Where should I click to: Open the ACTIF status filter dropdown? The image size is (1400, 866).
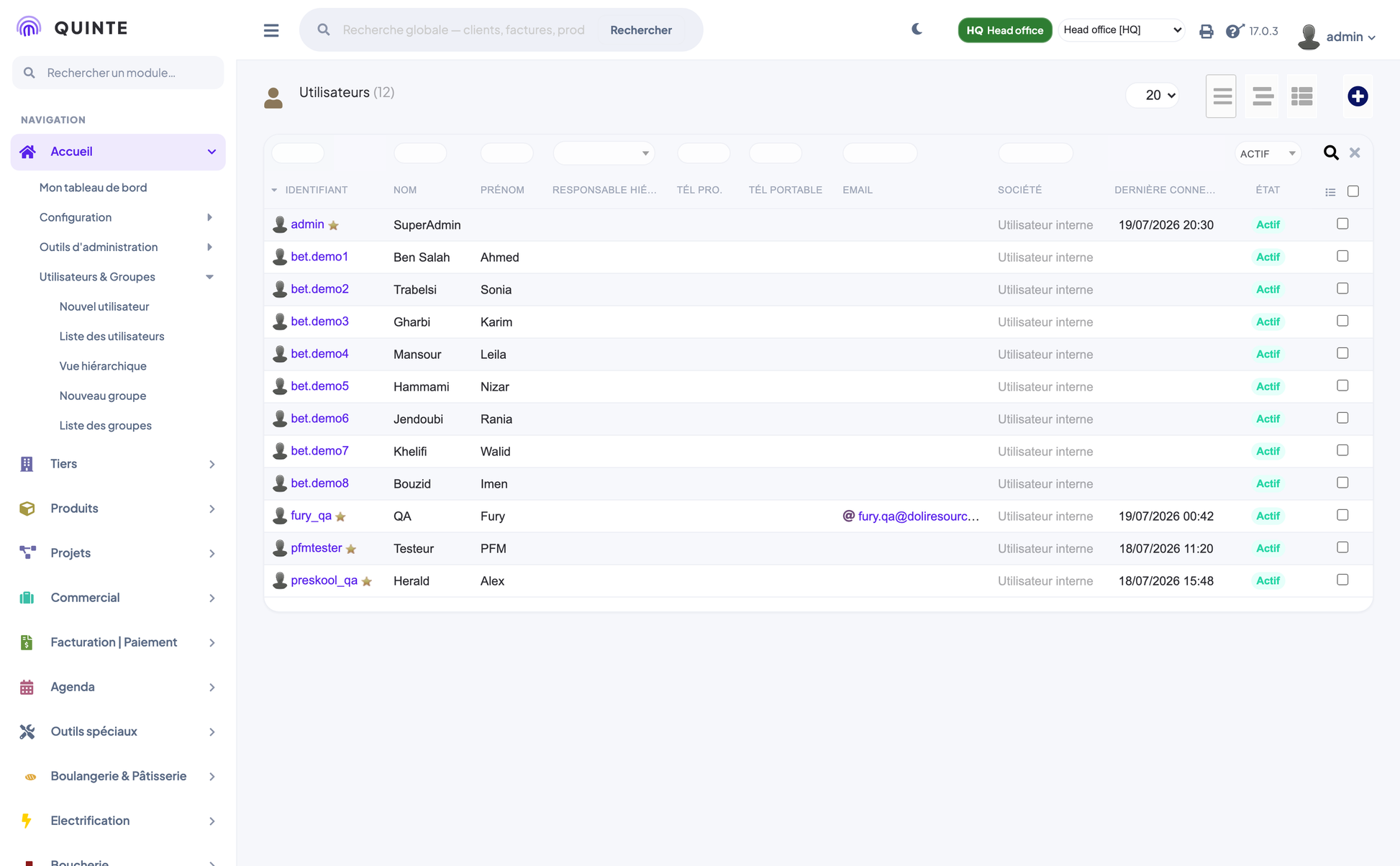[x=1268, y=153]
